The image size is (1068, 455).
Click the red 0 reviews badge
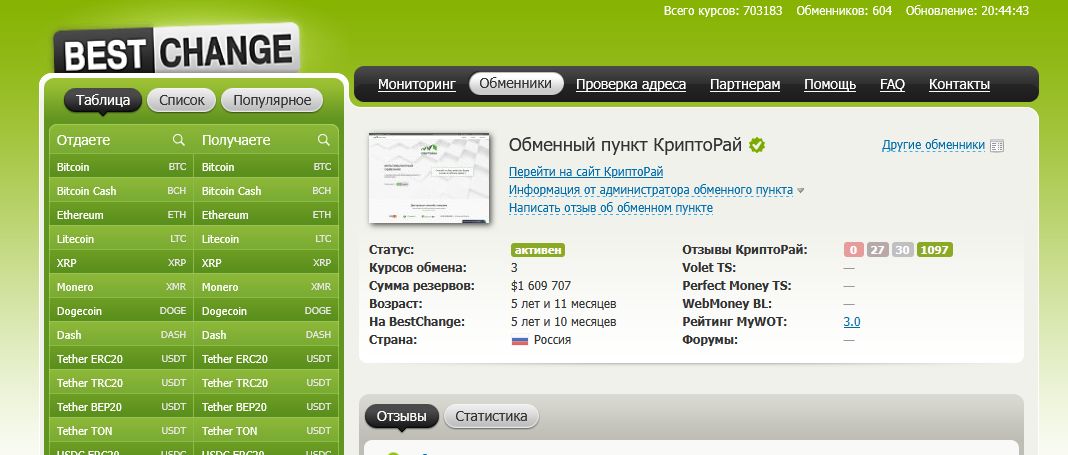point(853,250)
